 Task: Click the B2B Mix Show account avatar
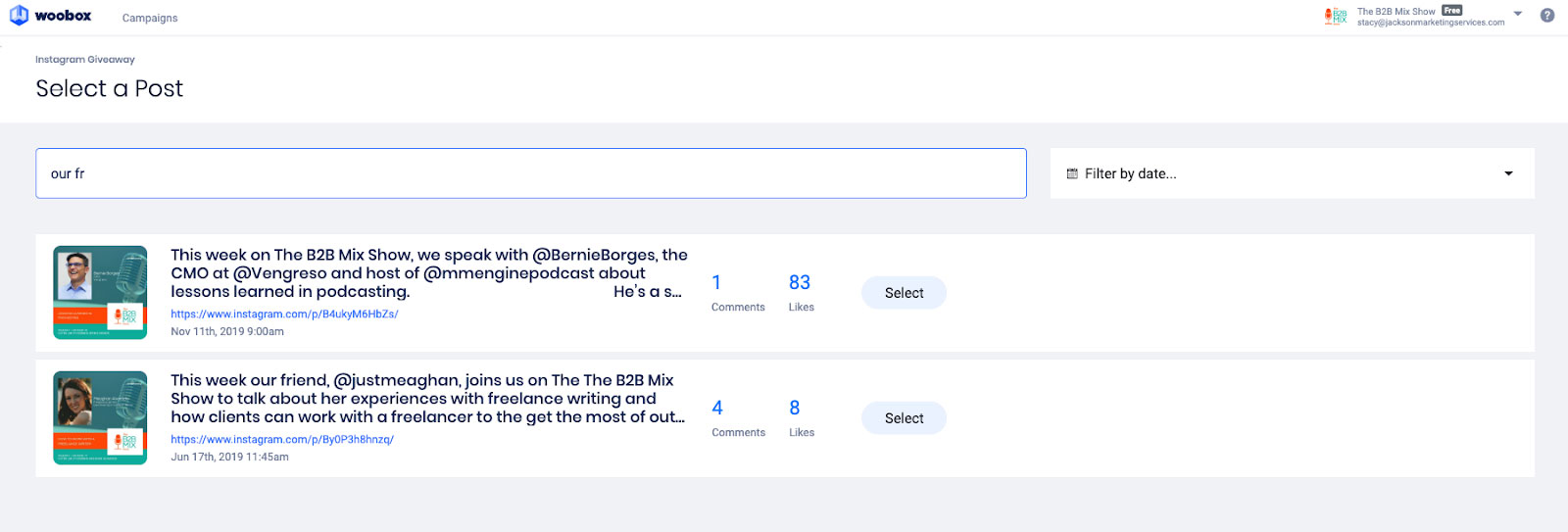click(1335, 16)
